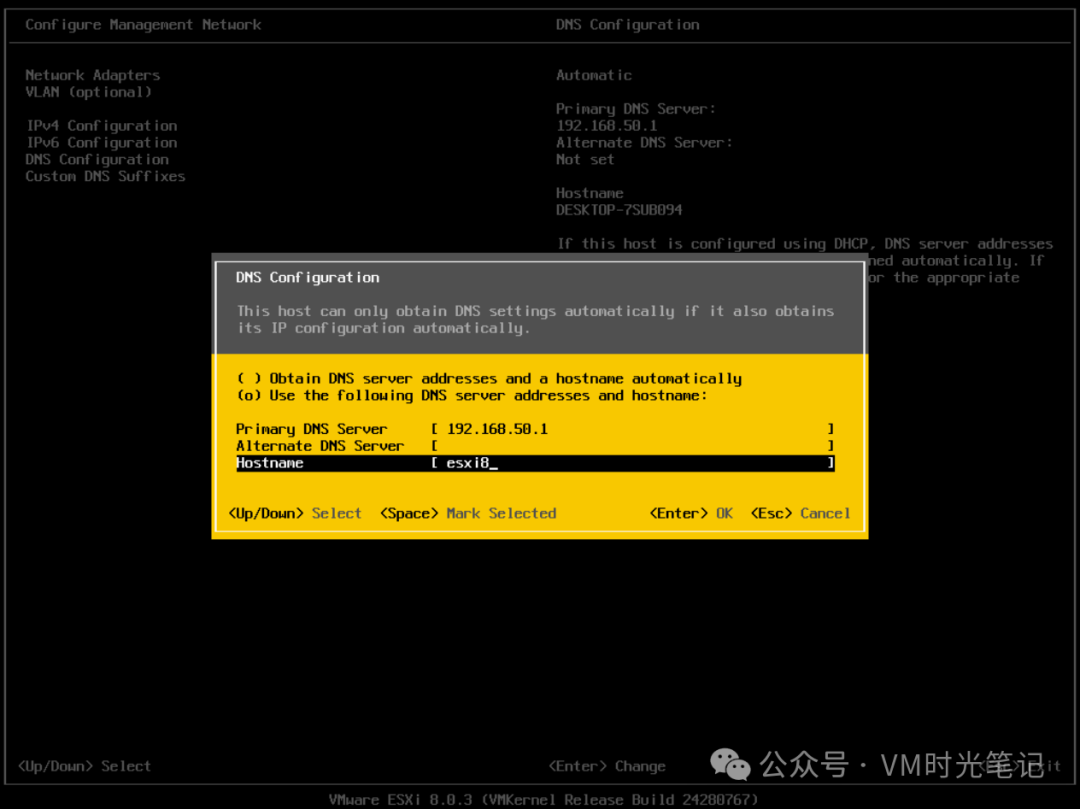Click the <Enter> Change hint at the bottom

tap(607, 766)
